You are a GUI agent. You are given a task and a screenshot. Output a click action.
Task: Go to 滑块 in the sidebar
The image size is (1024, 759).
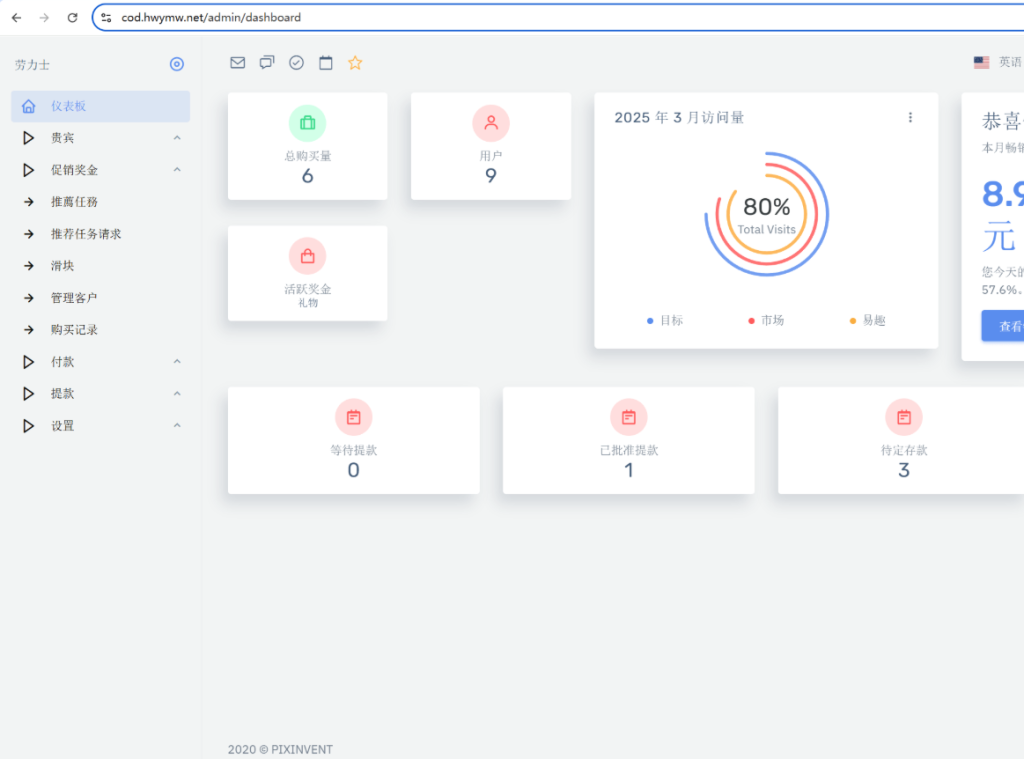coord(101,266)
